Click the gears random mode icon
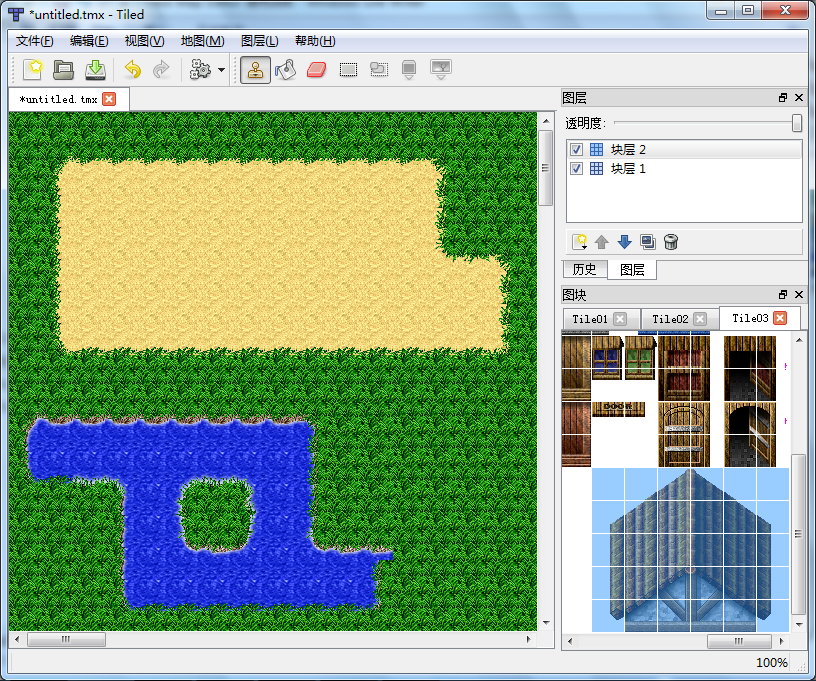 pos(200,69)
